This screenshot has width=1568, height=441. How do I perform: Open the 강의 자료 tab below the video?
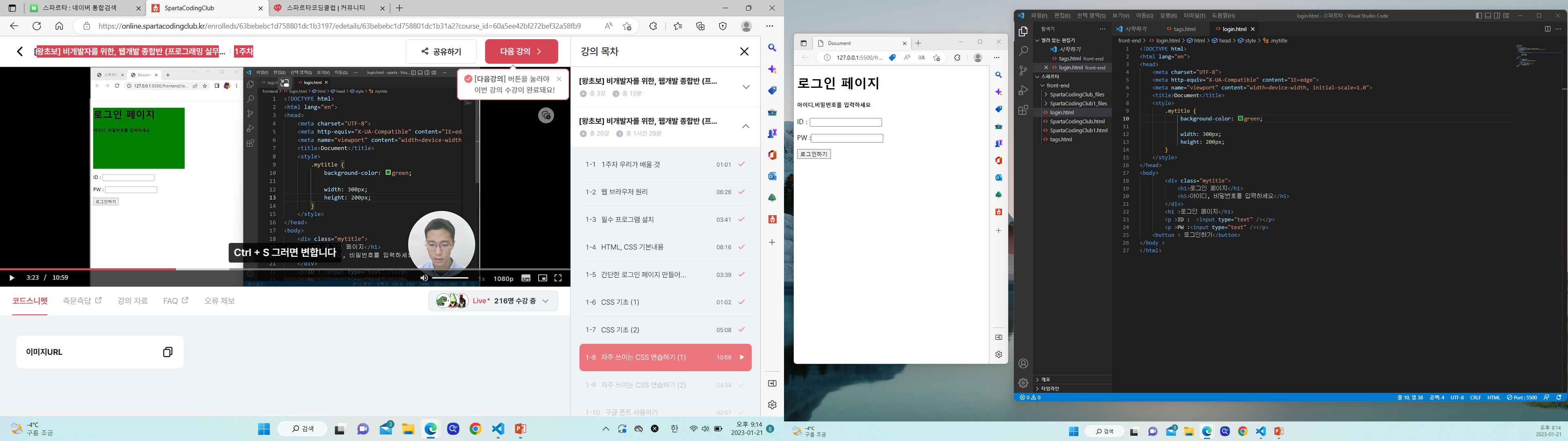pyautogui.click(x=133, y=301)
